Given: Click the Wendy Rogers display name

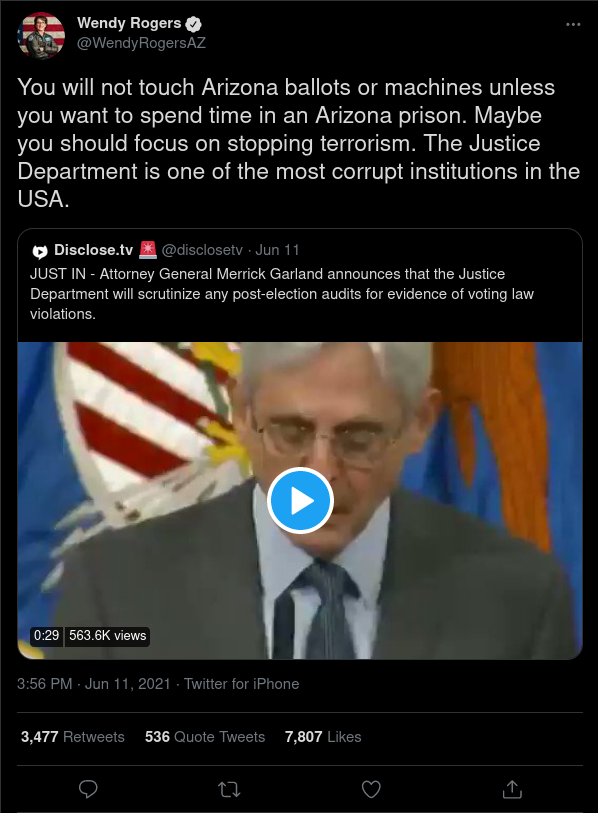Looking at the screenshot, I should coord(129,23).
